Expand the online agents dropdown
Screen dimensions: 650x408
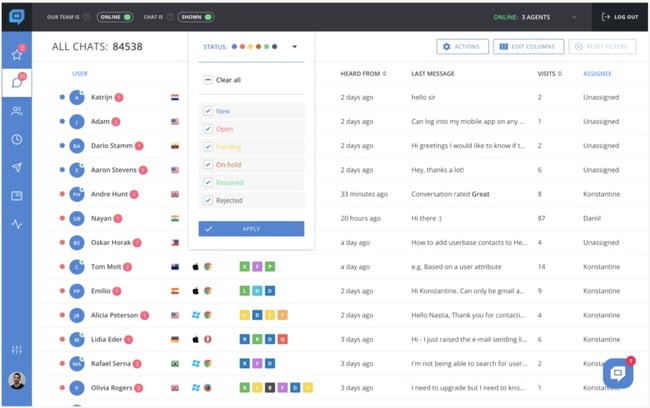pos(574,17)
